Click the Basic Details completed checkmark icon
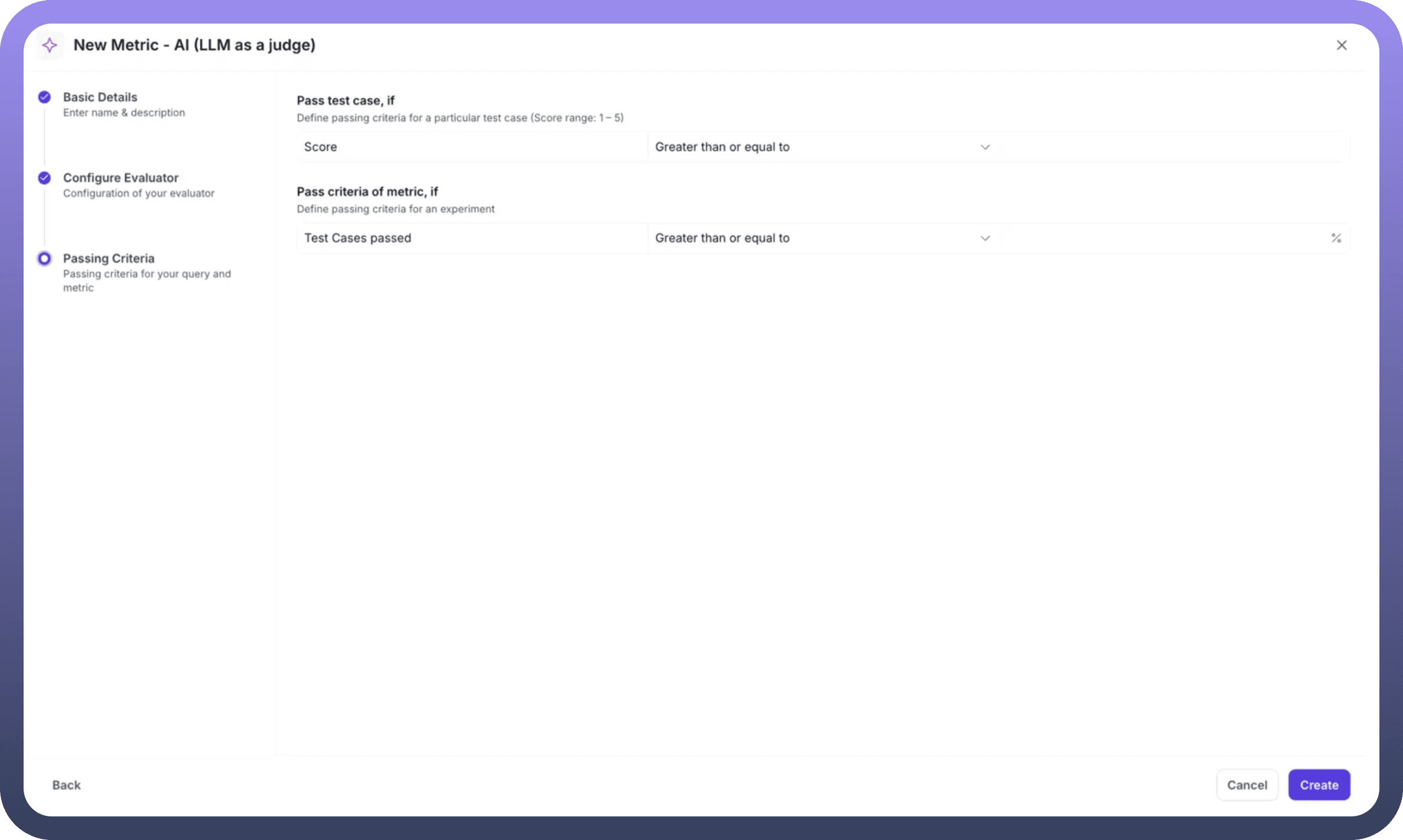The image size is (1403, 840). tap(44, 97)
